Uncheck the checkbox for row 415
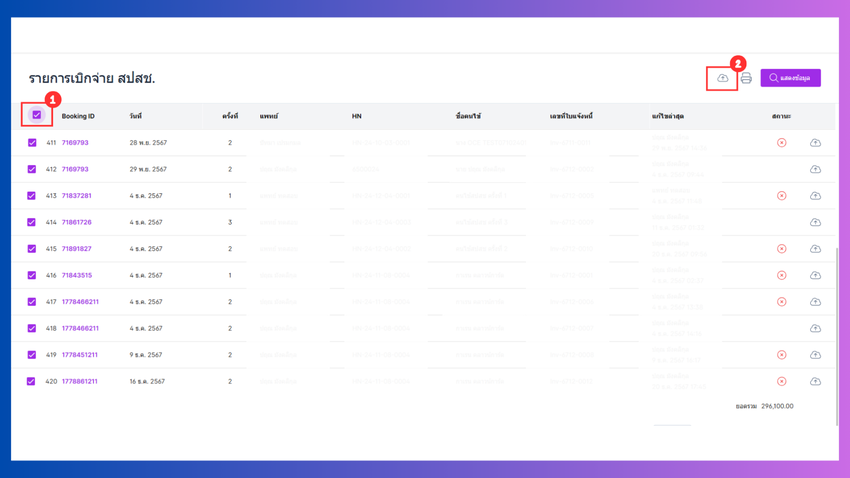850x478 pixels. click(x=32, y=249)
